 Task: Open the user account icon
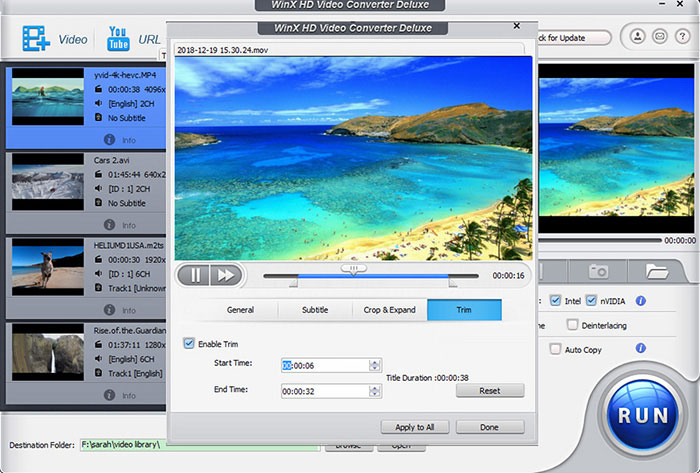coord(638,37)
